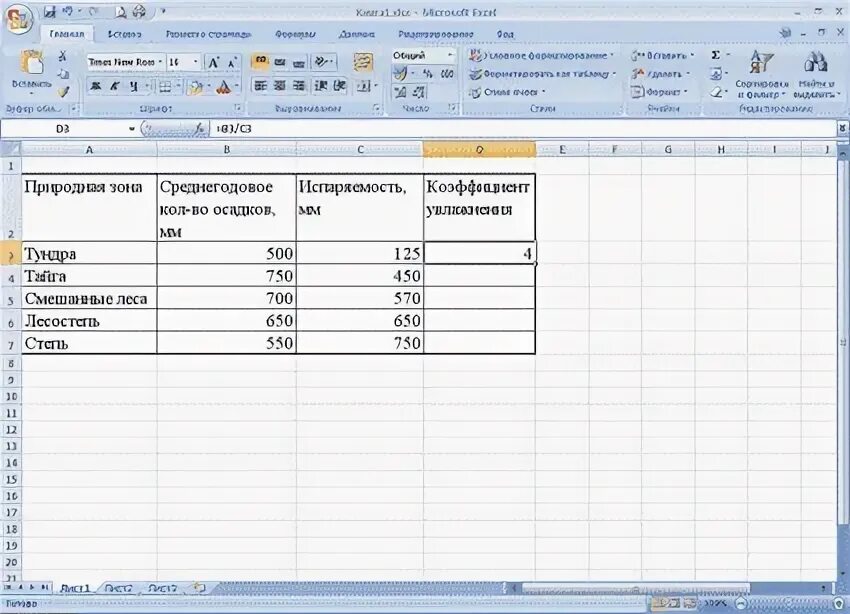850x614 pixels.
Task: Open Format as Table dropdown
Action: 542,74
